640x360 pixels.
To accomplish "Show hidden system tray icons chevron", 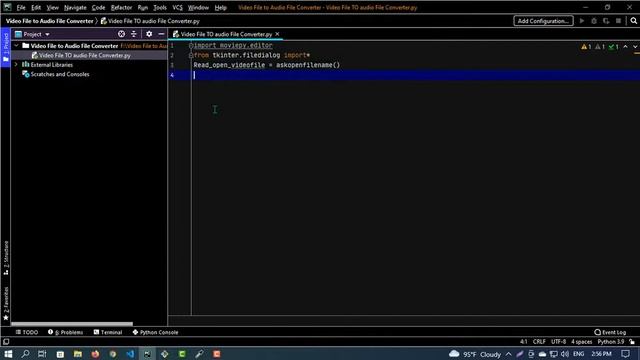I will (x=509, y=354).
